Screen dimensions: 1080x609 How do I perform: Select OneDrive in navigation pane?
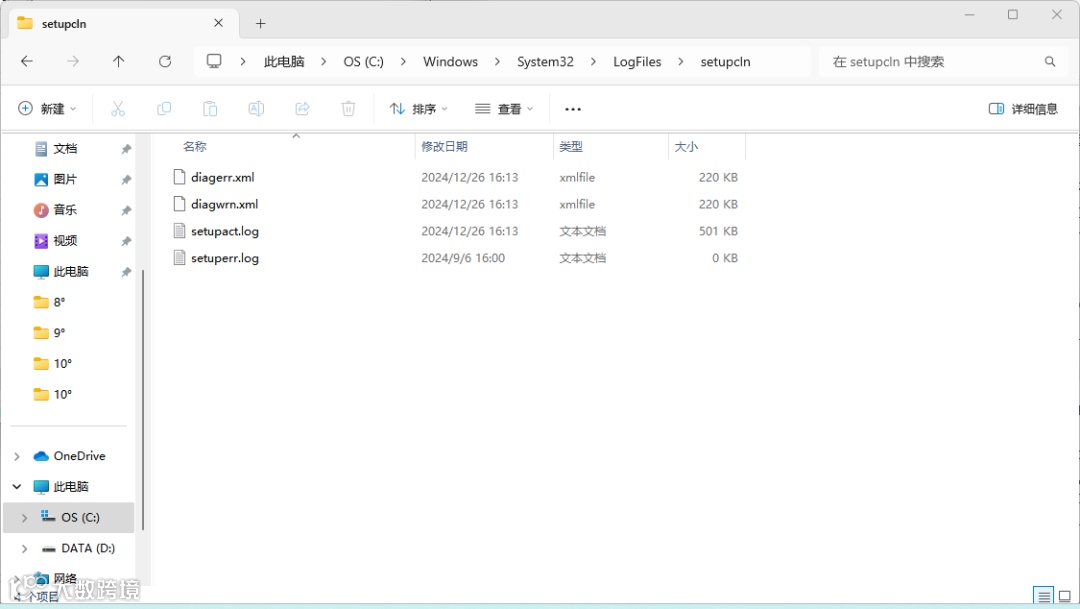pyautogui.click(x=79, y=456)
